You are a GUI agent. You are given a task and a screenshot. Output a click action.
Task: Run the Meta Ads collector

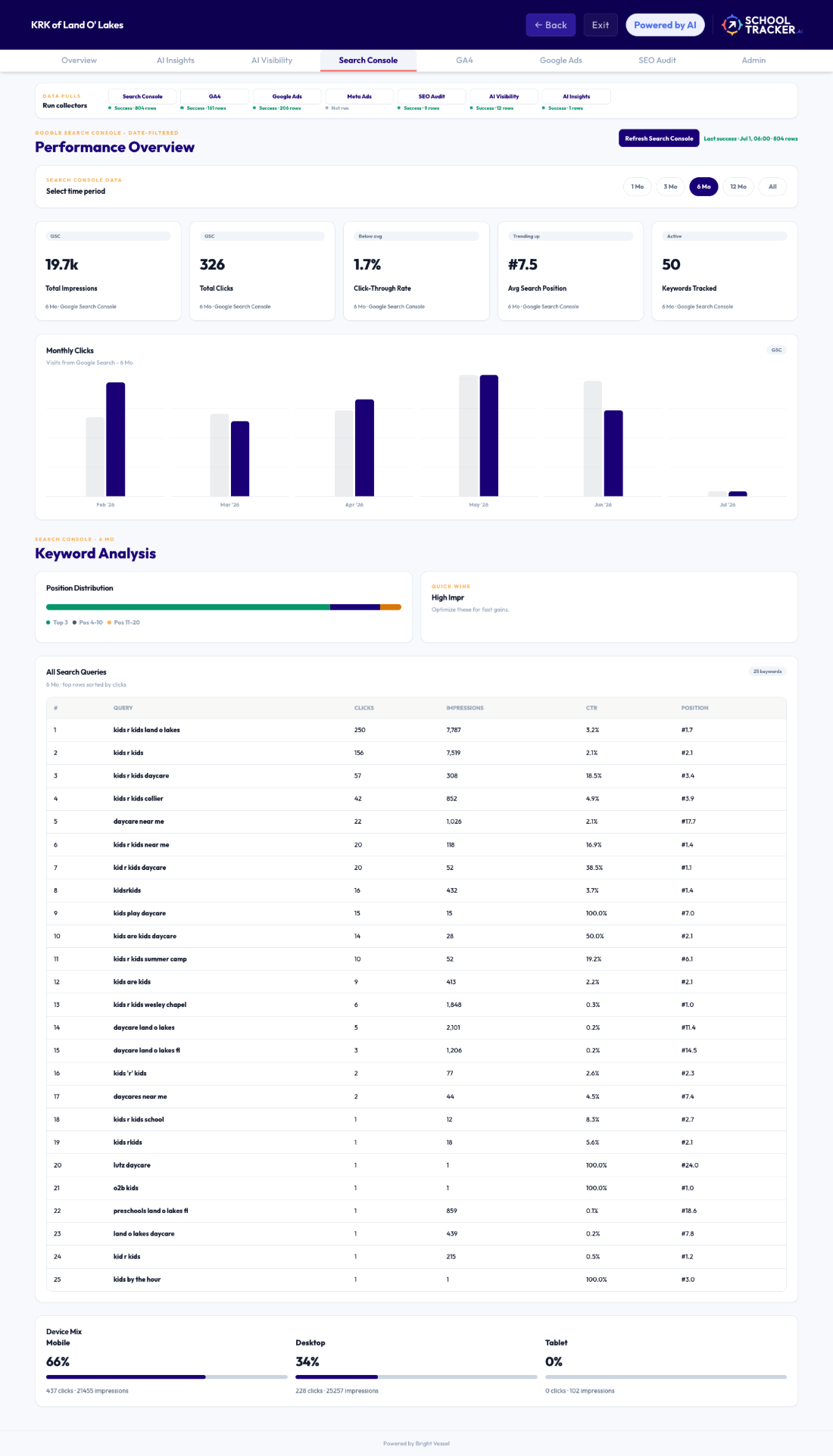[x=360, y=96]
